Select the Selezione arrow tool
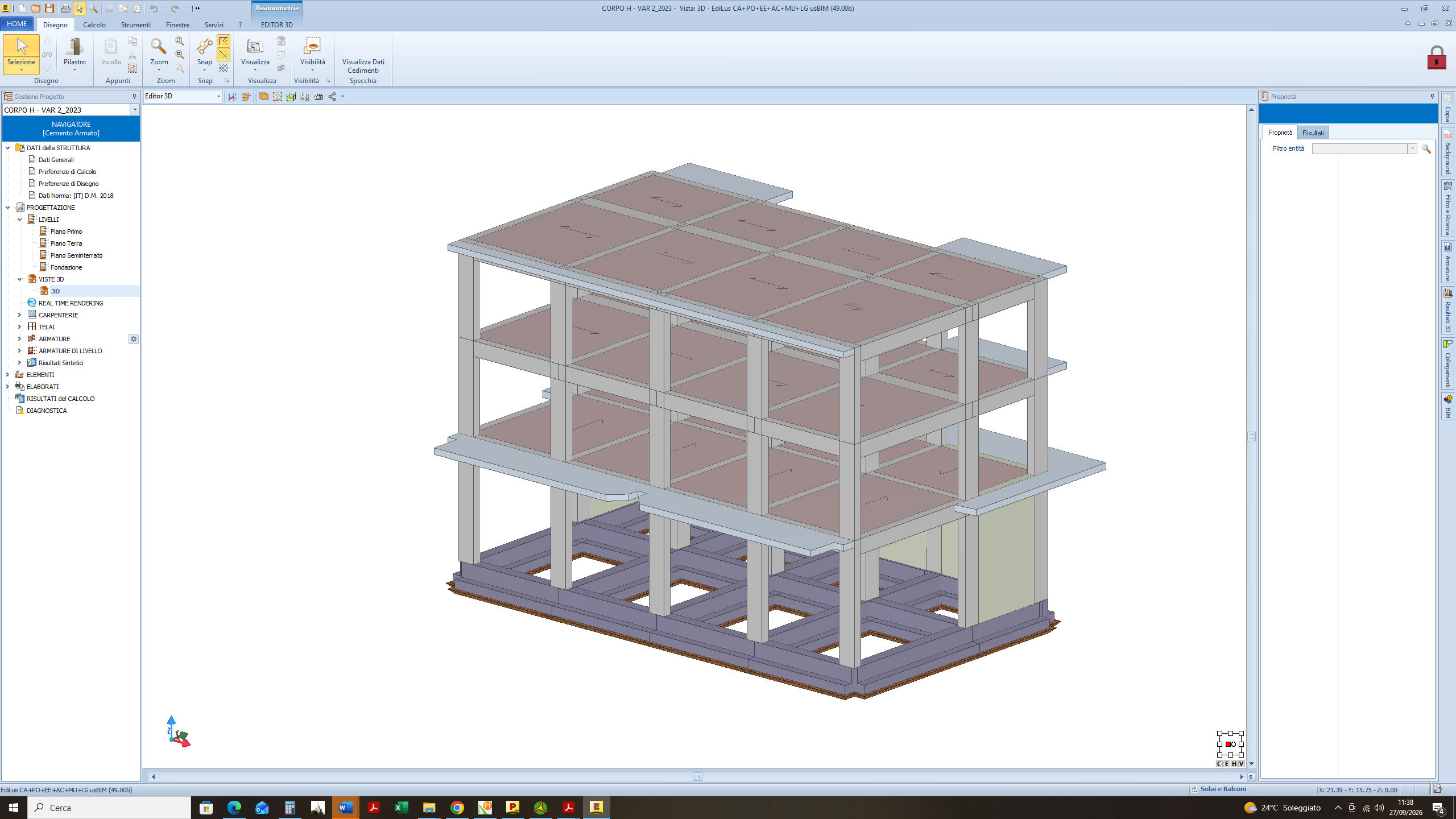Viewport: 1456px width, 819px height. [x=22, y=54]
